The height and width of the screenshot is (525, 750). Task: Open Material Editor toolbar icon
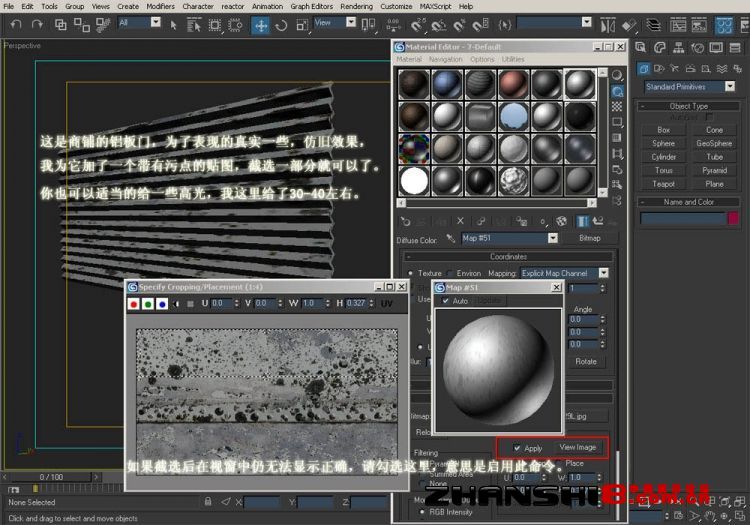pos(724,25)
